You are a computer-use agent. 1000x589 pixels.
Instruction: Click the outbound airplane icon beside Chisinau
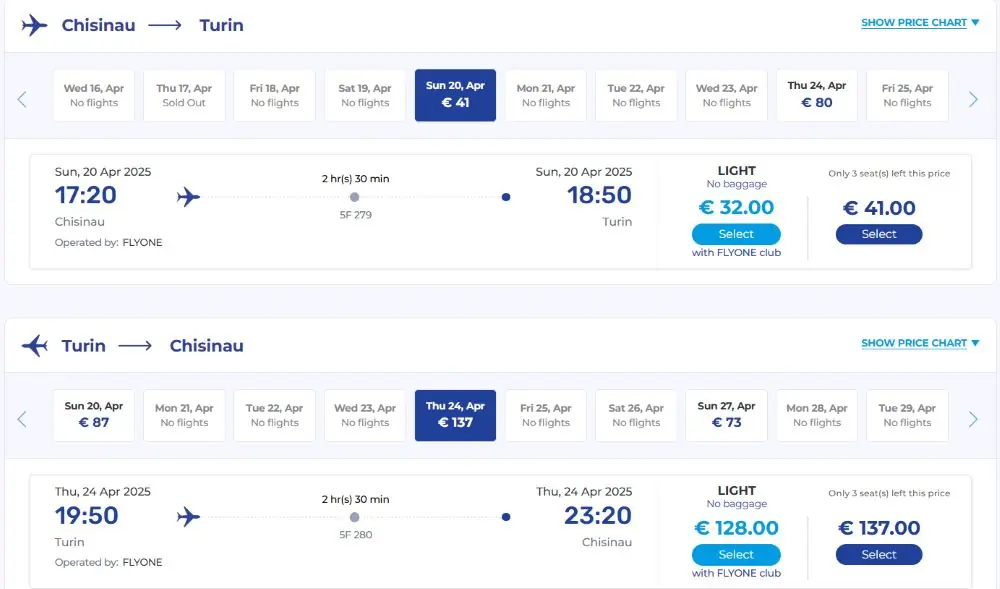[34, 25]
